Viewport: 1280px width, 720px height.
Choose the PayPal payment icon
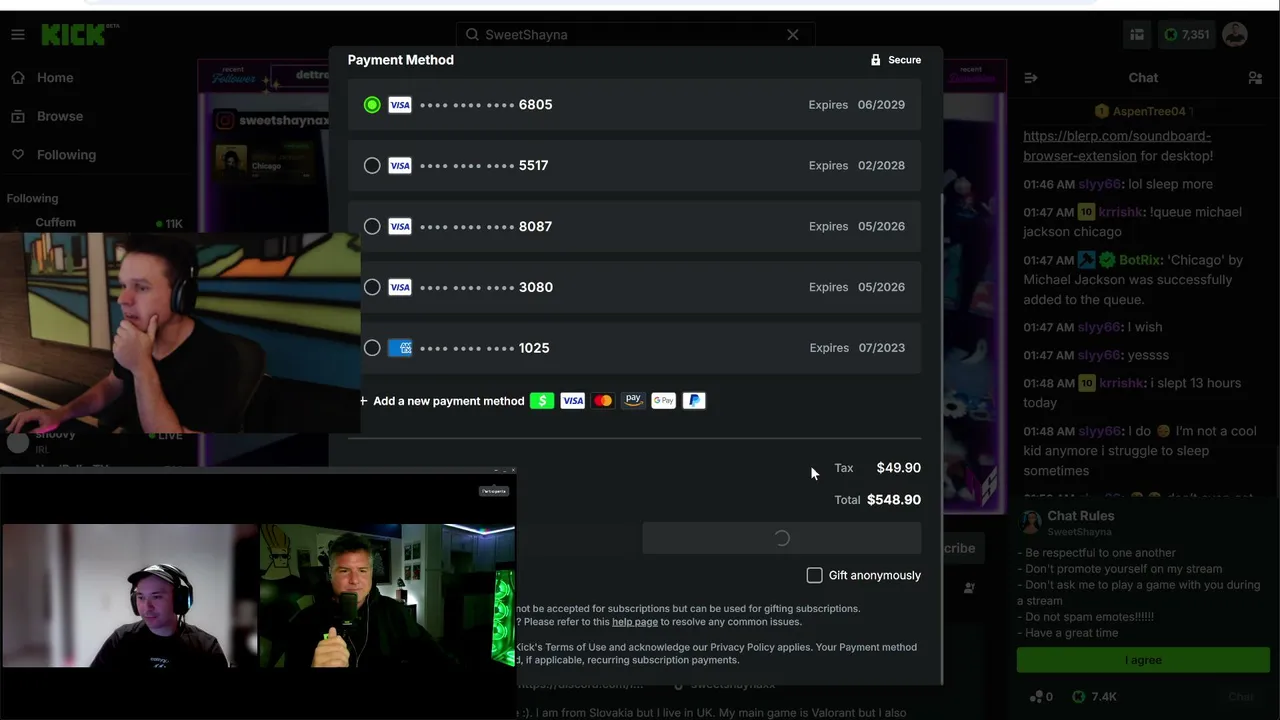694,401
